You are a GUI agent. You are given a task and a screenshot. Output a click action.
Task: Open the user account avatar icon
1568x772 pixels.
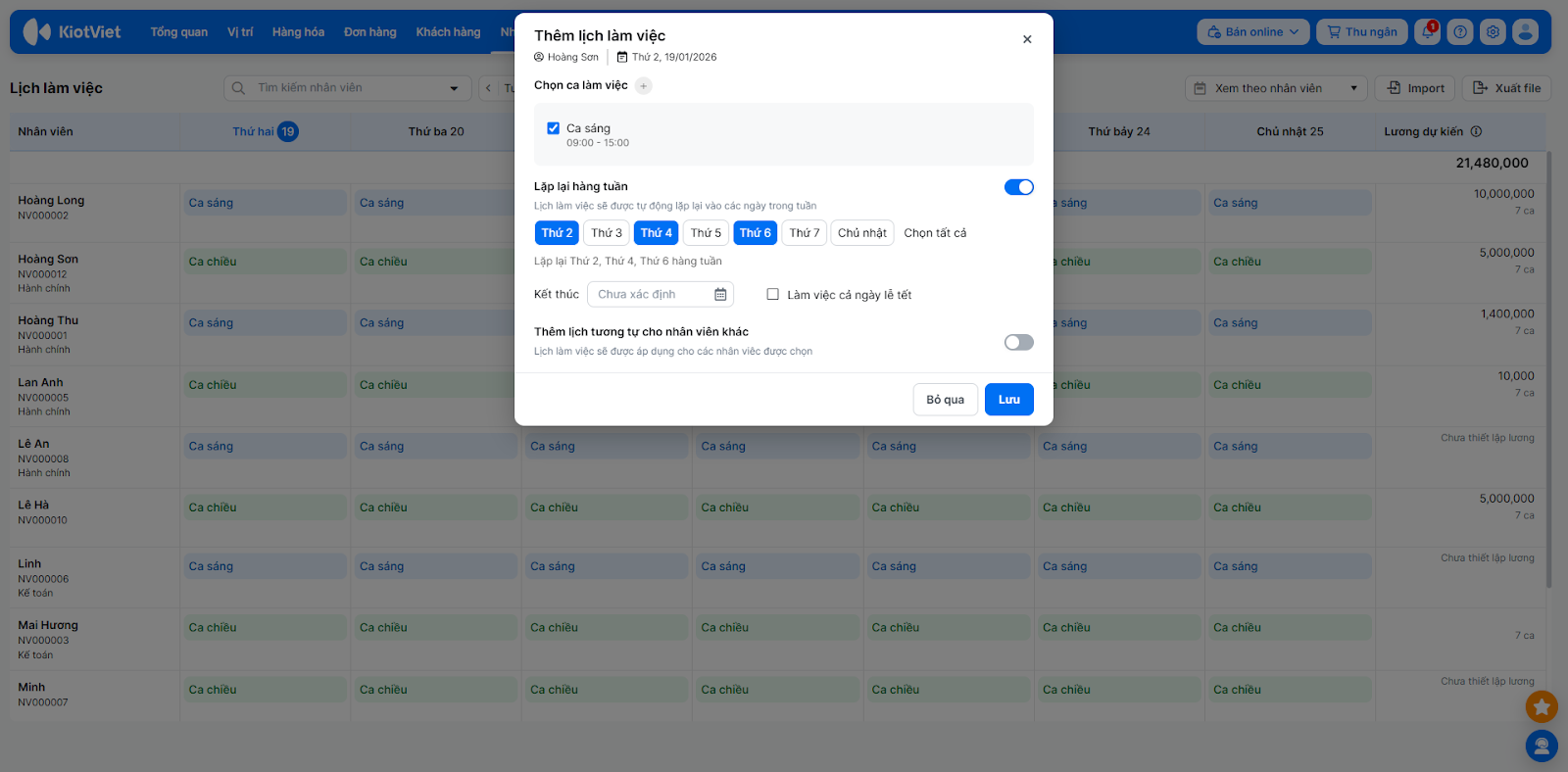(x=1525, y=32)
